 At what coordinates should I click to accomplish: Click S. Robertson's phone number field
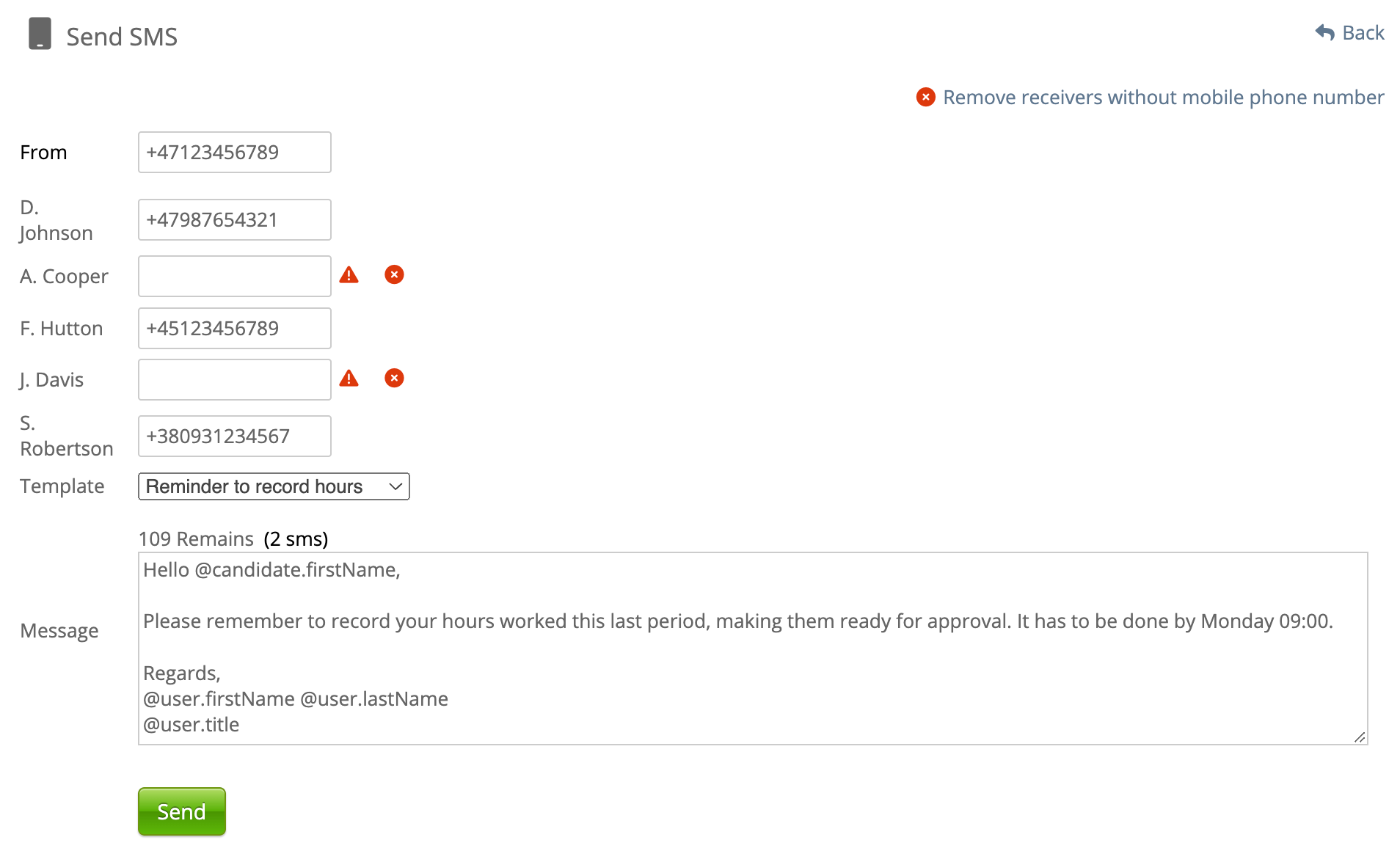pos(235,437)
